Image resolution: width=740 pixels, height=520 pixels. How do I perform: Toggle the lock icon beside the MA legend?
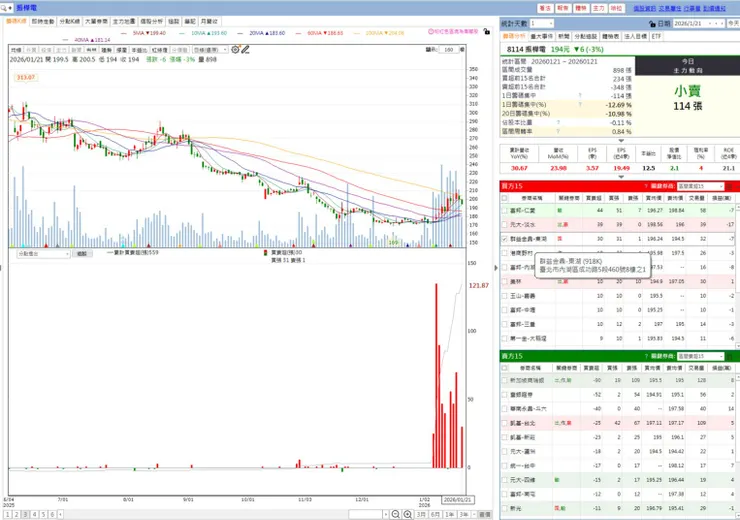tap(487, 31)
